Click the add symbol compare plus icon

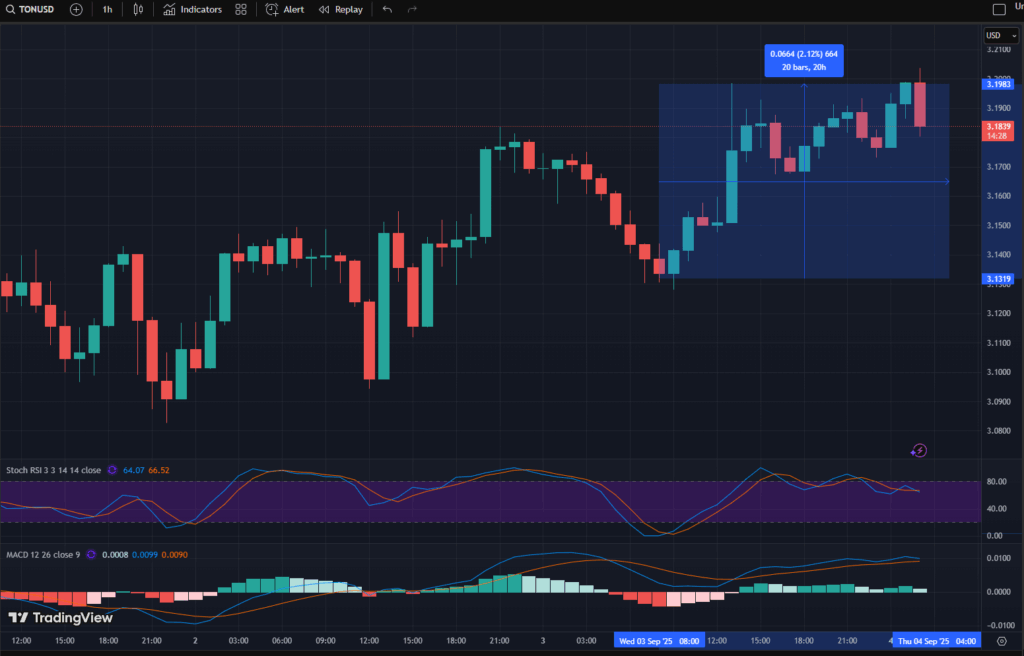click(x=77, y=9)
